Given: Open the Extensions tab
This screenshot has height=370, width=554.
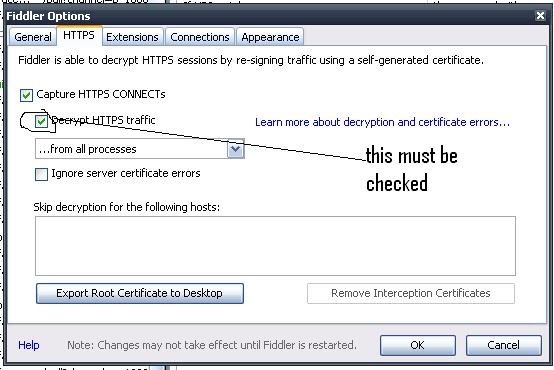Looking at the screenshot, I should (132, 37).
